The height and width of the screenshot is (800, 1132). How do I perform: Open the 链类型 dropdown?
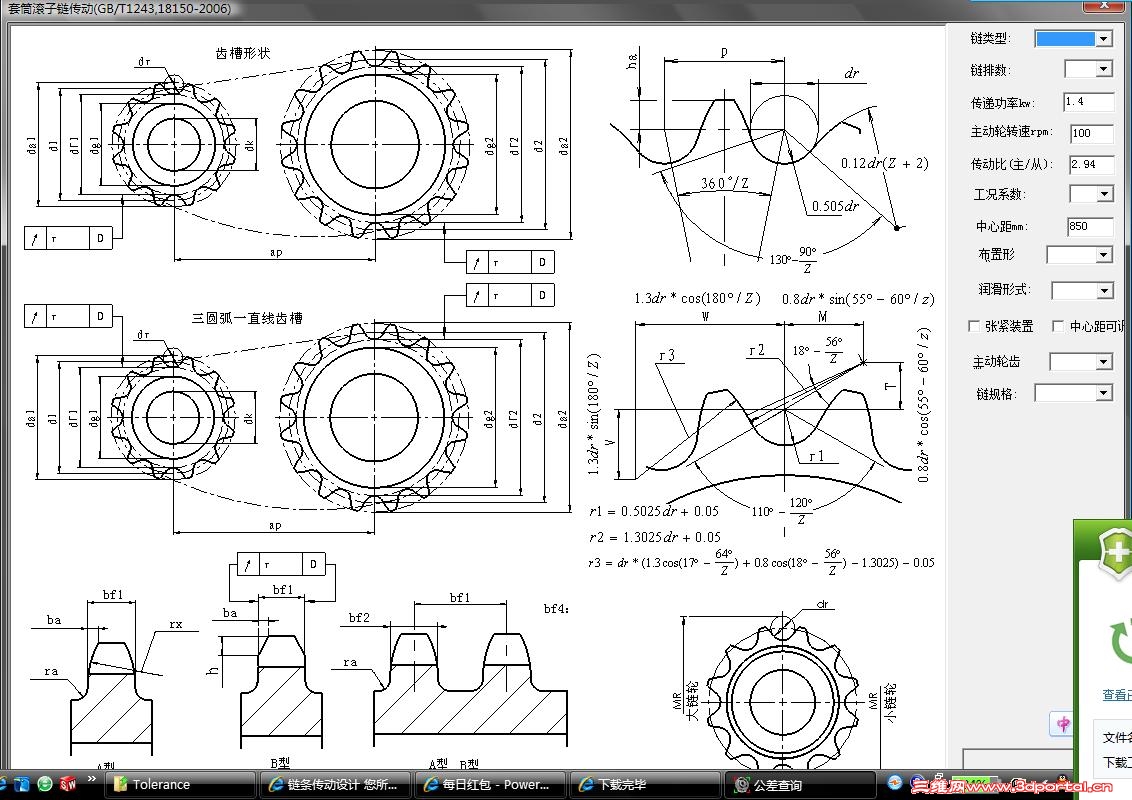coord(1104,39)
